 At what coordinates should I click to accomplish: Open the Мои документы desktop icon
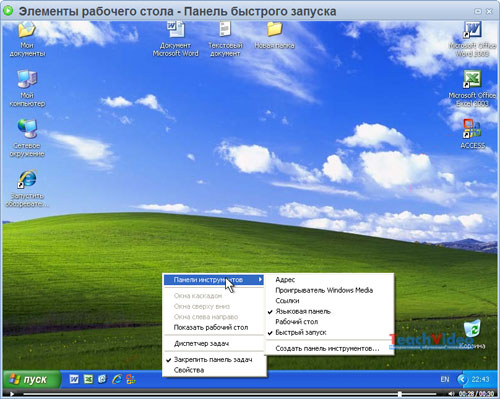pos(27,38)
